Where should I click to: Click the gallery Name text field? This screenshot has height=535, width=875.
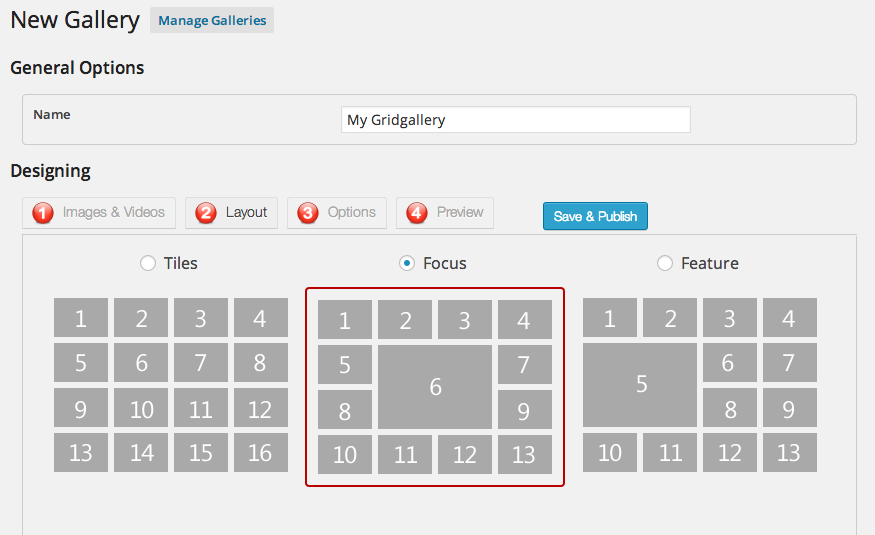pos(515,120)
